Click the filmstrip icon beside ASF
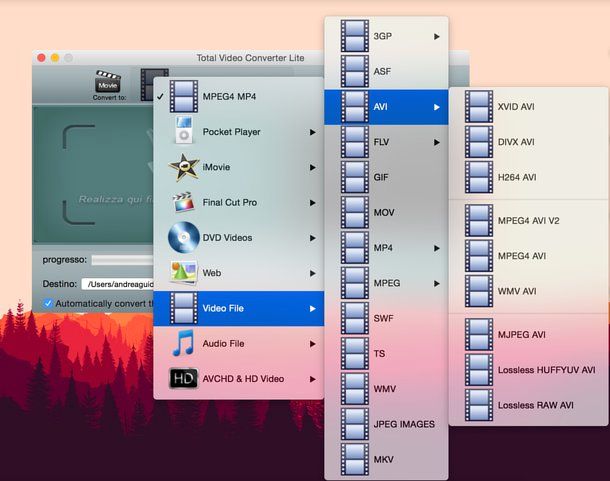610x481 pixels. pyautogui.click(x=354, y=71)
